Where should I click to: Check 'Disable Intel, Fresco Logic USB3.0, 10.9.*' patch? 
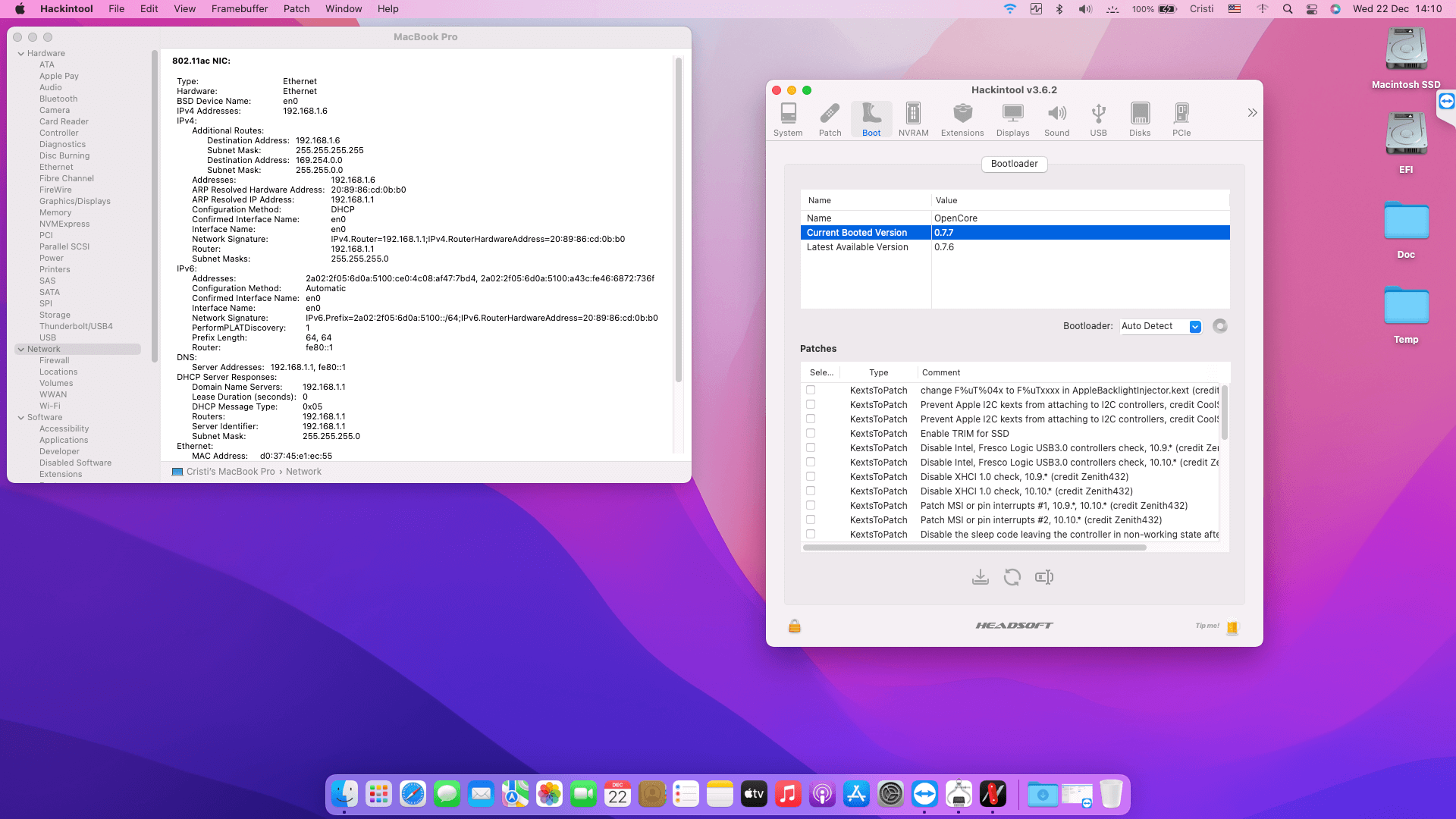[811, 448]
